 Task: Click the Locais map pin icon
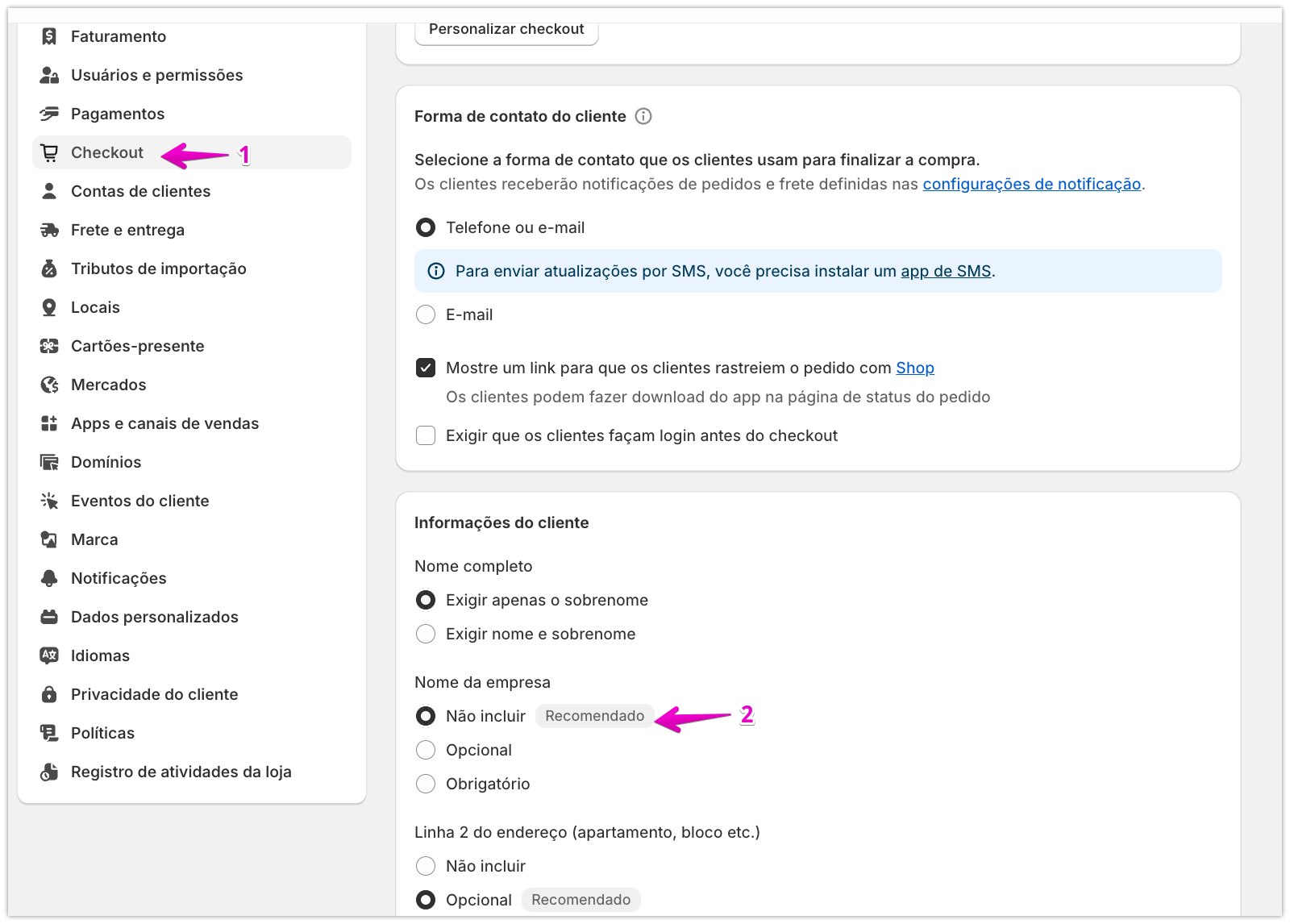pyautogui.click(x=49, y=307)
